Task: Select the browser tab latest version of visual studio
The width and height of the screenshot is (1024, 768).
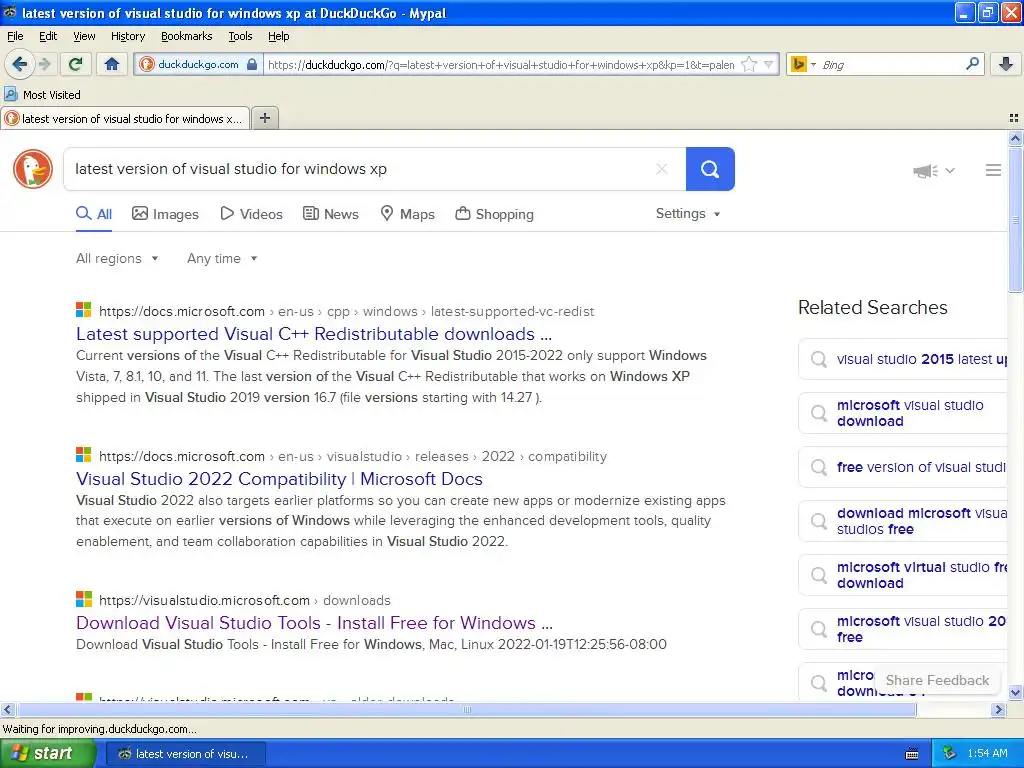Action: coord(125,119)
